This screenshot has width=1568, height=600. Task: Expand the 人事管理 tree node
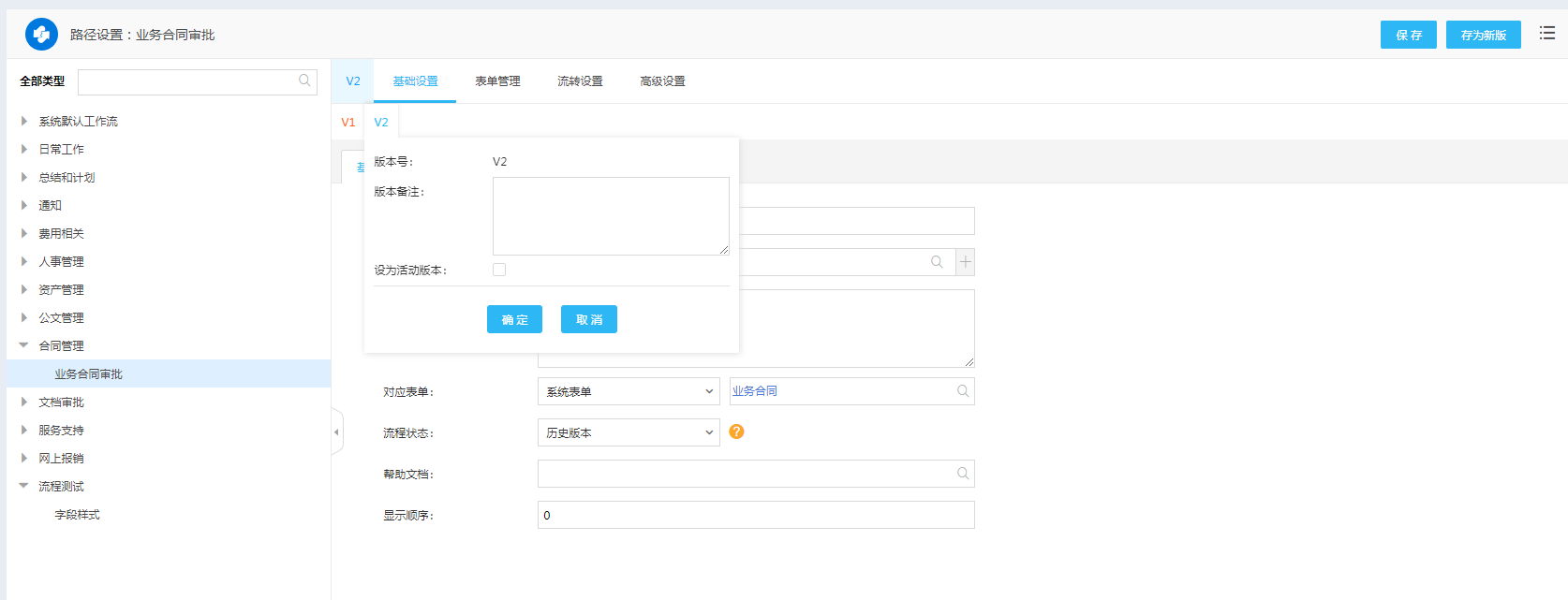[24, 262]
